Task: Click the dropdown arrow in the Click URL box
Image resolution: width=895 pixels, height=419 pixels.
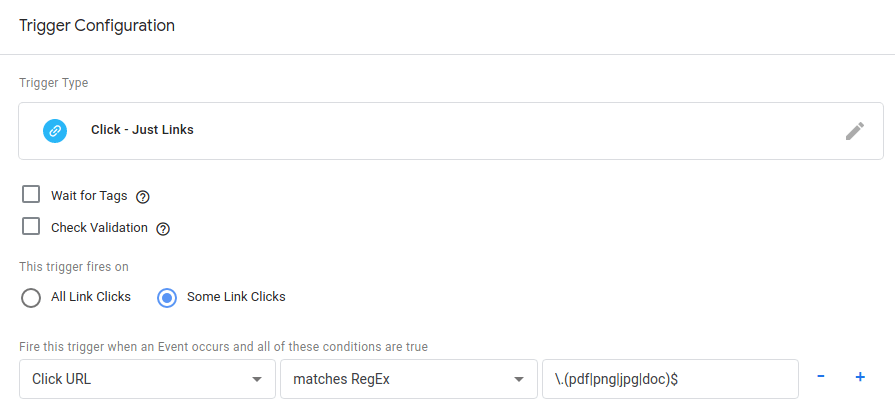Action: click(x=258, y=380)
